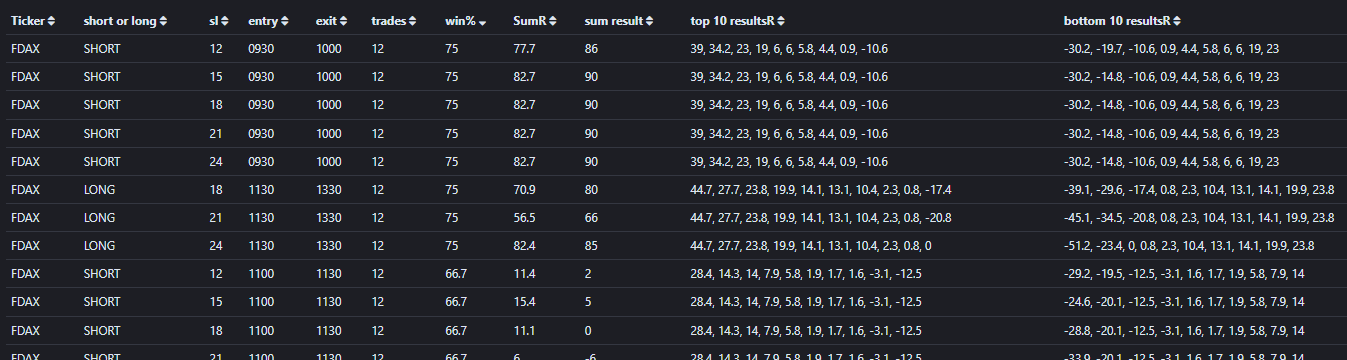Click entry 1100 in the row with SumR 15.4
The width and height of the screenshot is (1347, 360).
click(x=261, y=301)
